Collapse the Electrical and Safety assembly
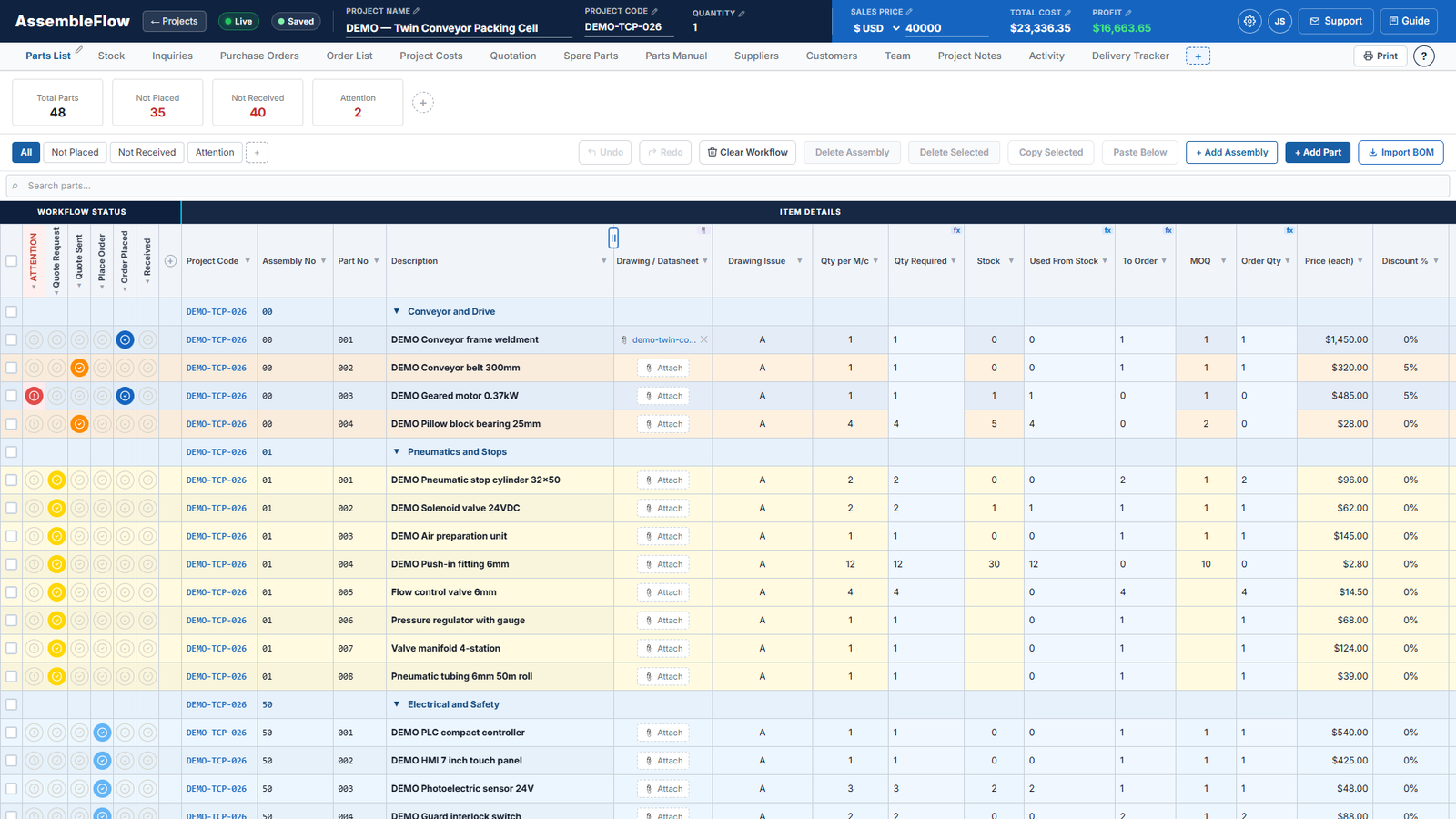This screenshot has height=819, width=1456. (x=397, y=704)
